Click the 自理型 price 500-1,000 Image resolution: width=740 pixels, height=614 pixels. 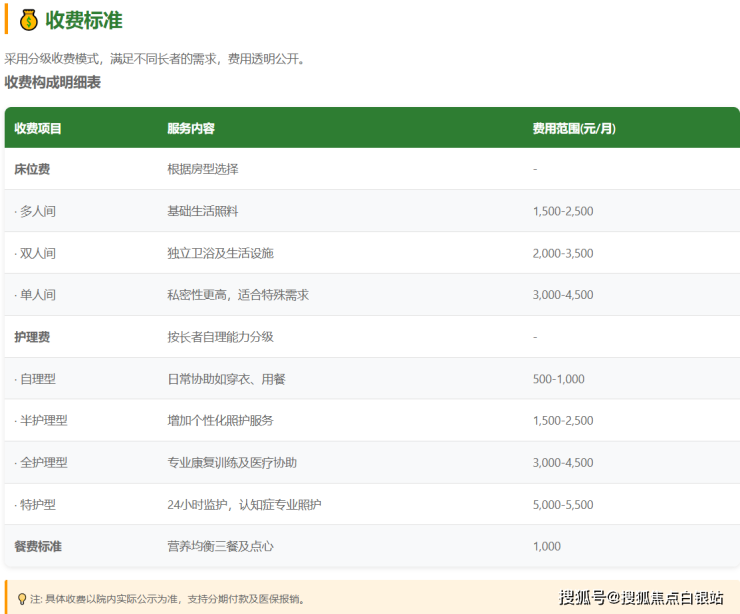pyautogui.click(x=559, y=379)
